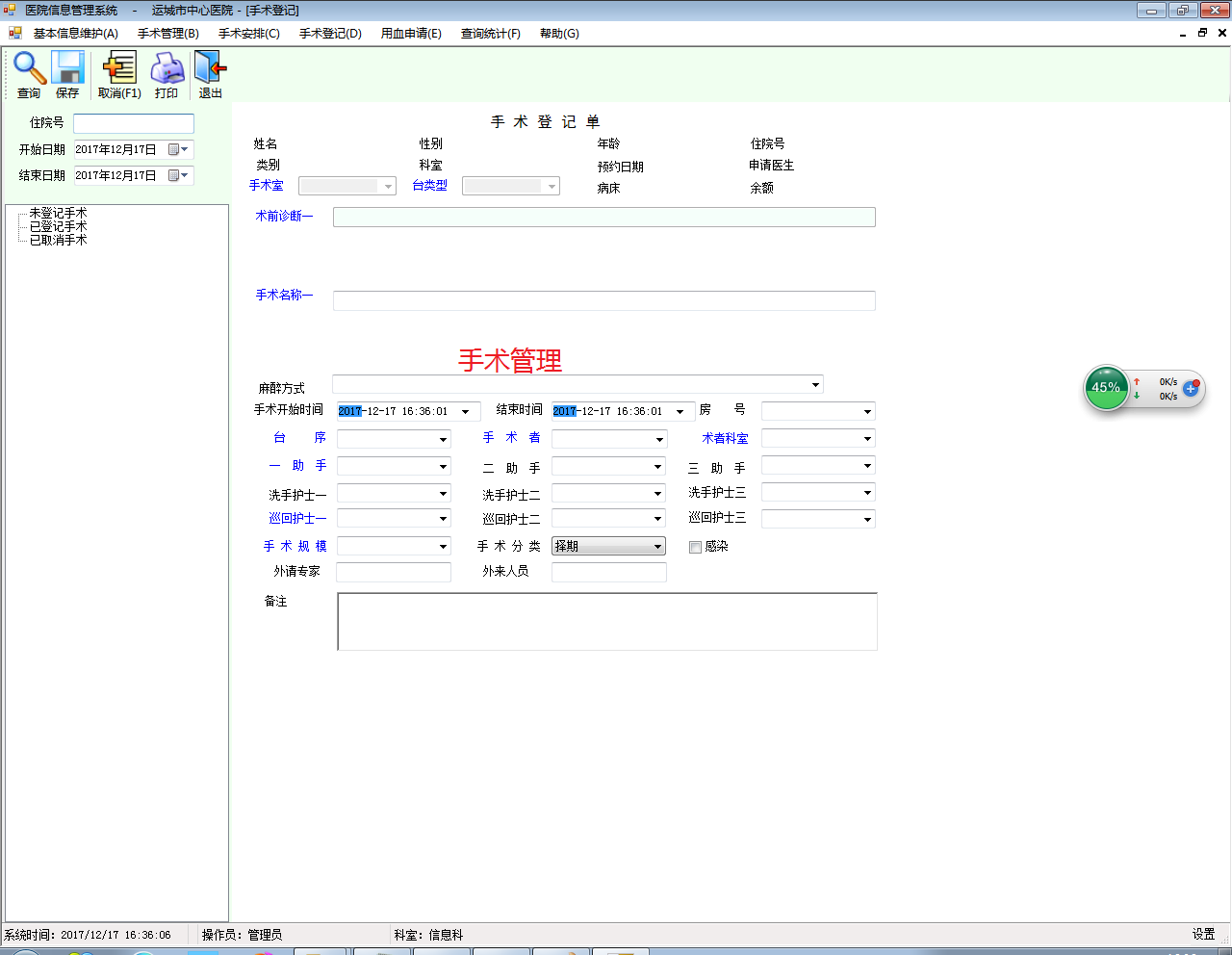
Task: Open the 手术管理(B) menu
Action: point(168,34)
